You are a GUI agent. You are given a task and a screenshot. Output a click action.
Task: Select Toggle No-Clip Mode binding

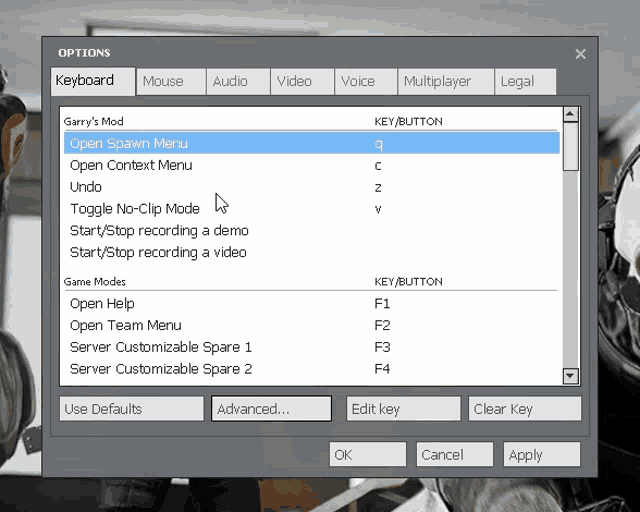(x=312, y=209)
